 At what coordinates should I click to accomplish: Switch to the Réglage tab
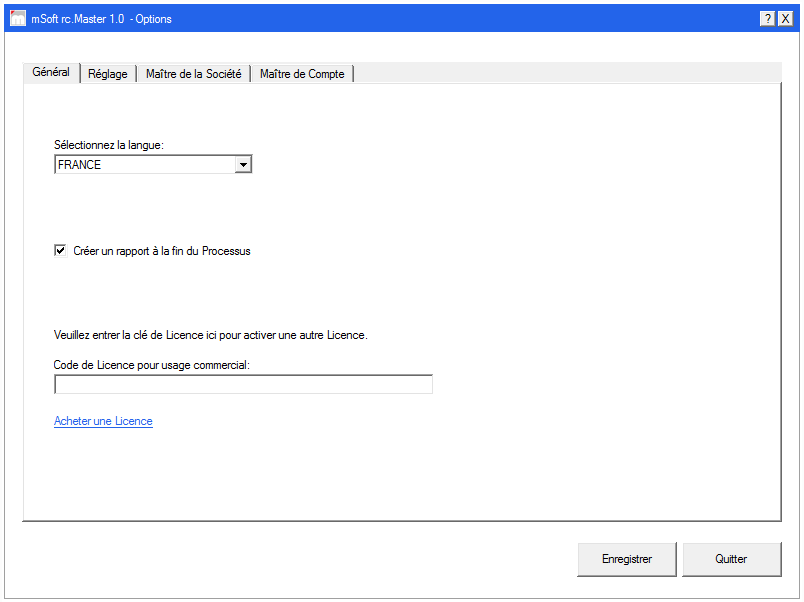[107, 73]
